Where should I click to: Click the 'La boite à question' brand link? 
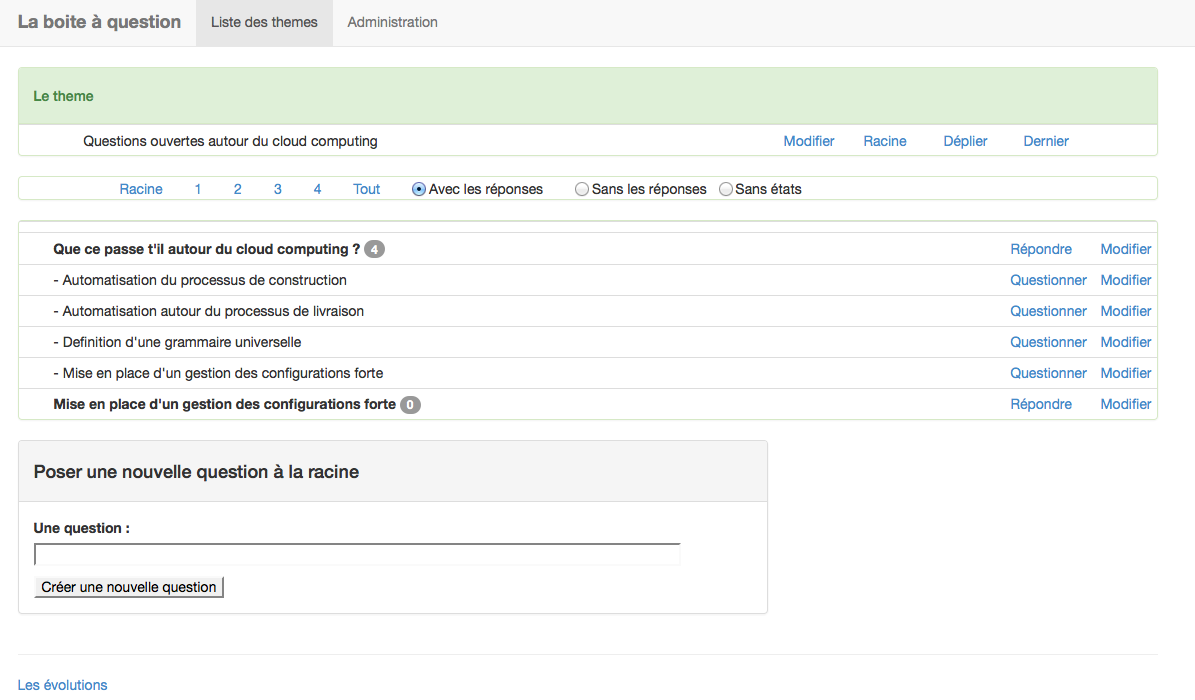pyautogui.click(x=99, y=22)
